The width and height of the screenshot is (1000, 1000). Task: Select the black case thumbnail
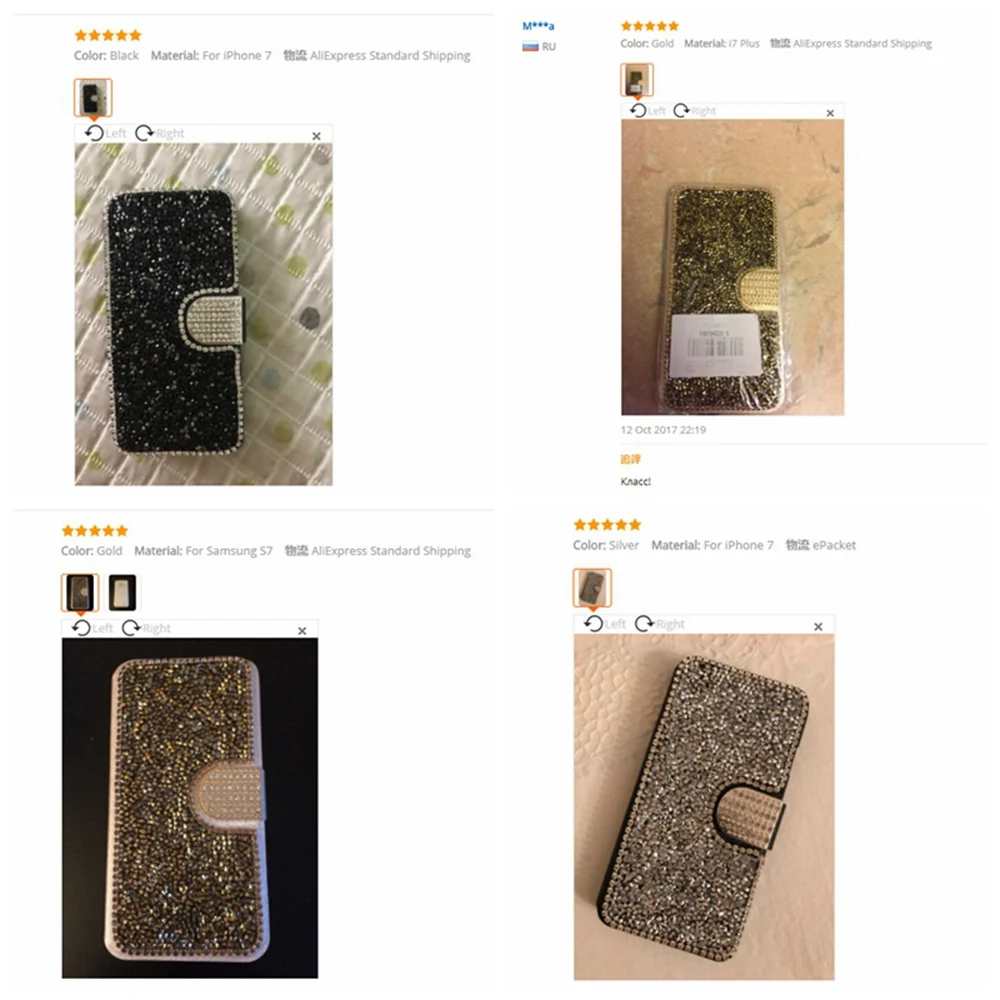coord(95,99)
